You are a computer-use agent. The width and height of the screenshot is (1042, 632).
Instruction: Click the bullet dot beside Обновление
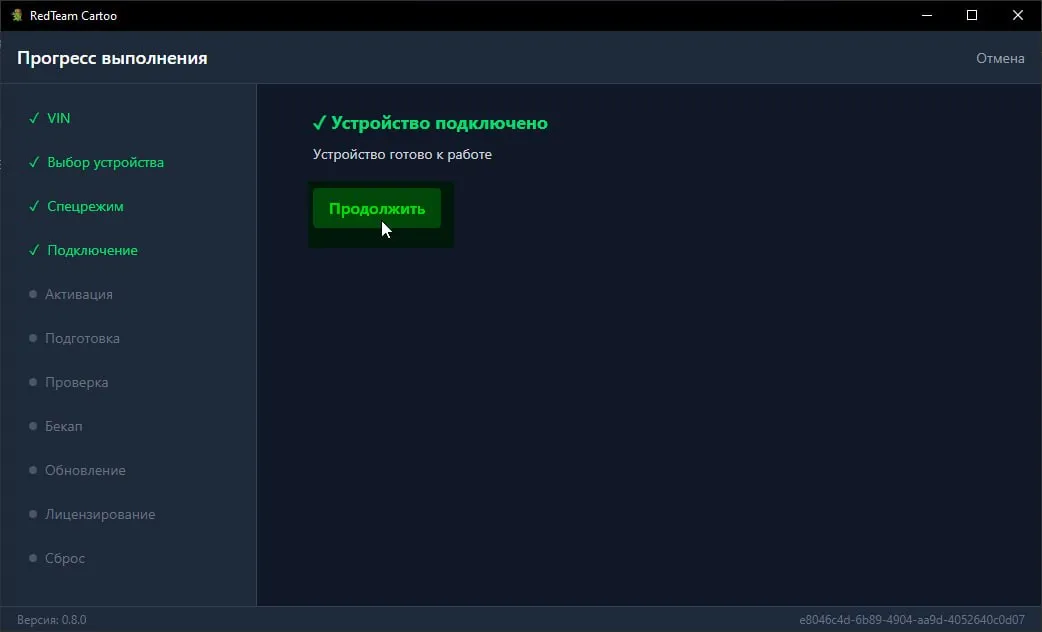[33, 470]
